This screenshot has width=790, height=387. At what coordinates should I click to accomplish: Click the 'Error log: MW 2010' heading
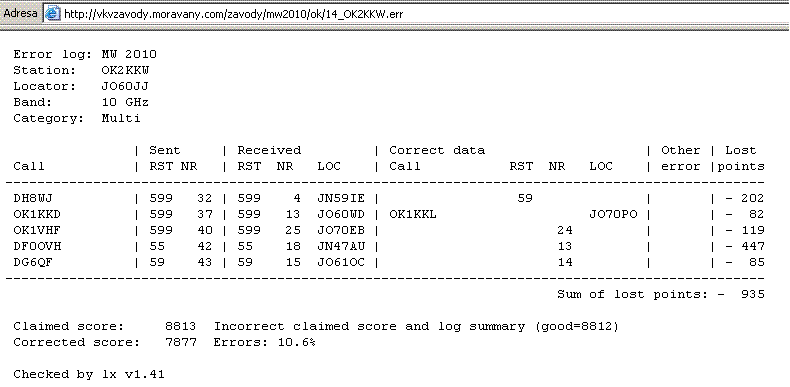(85, 54)
